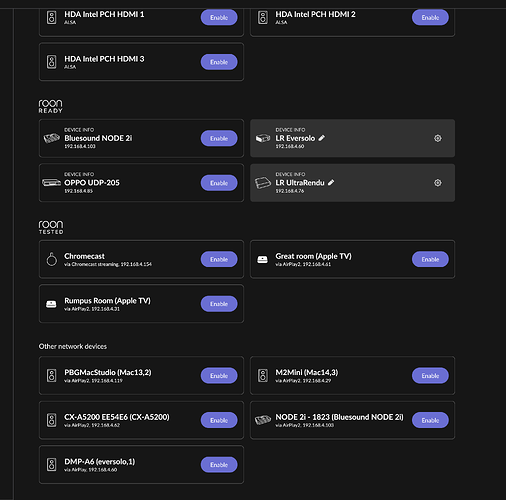506x500 pixels.
Task: Enable the OPPO UDP-205 device
Action: click(x=219, y=183)
